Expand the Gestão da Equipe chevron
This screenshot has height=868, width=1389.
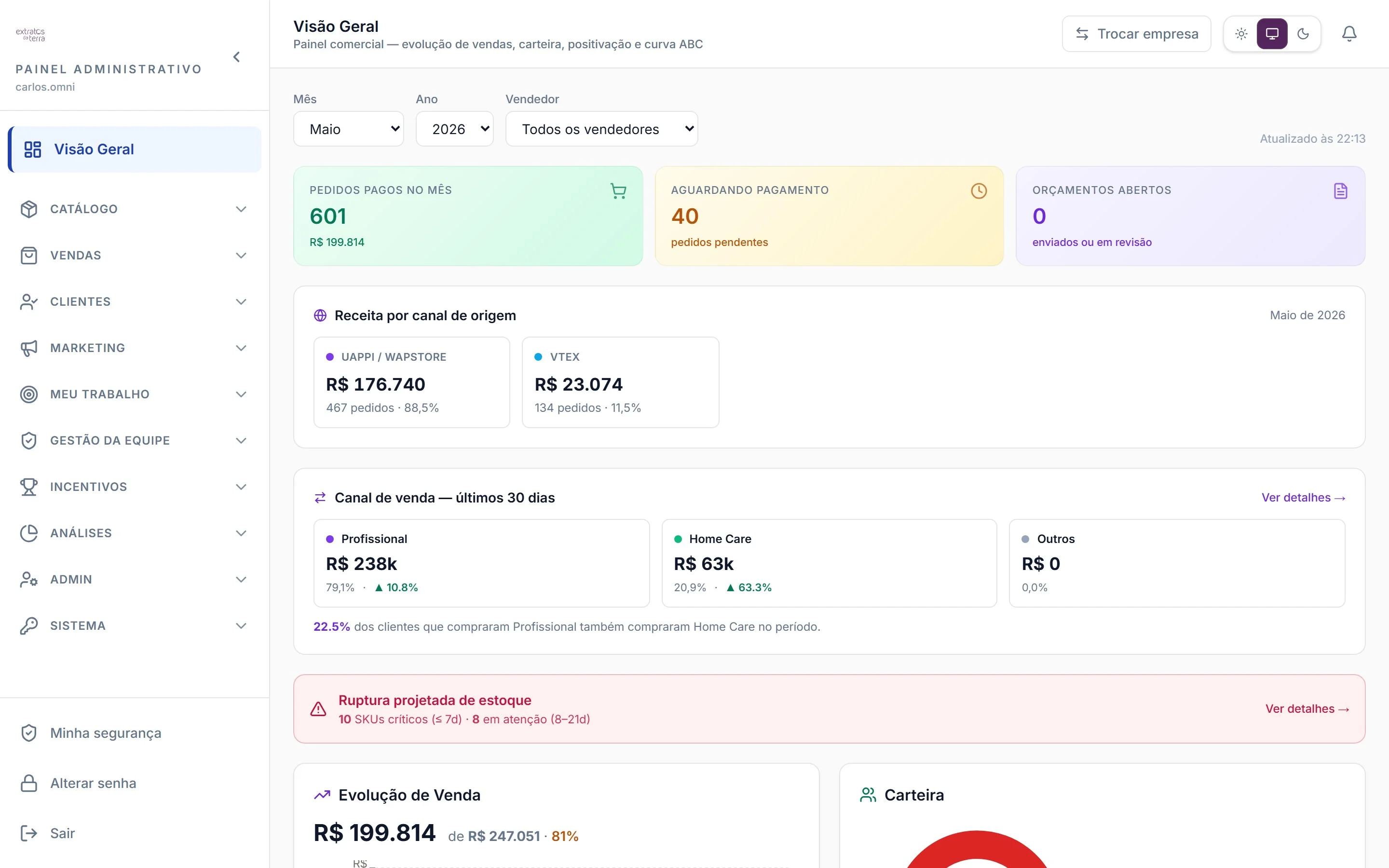[241, 440]
